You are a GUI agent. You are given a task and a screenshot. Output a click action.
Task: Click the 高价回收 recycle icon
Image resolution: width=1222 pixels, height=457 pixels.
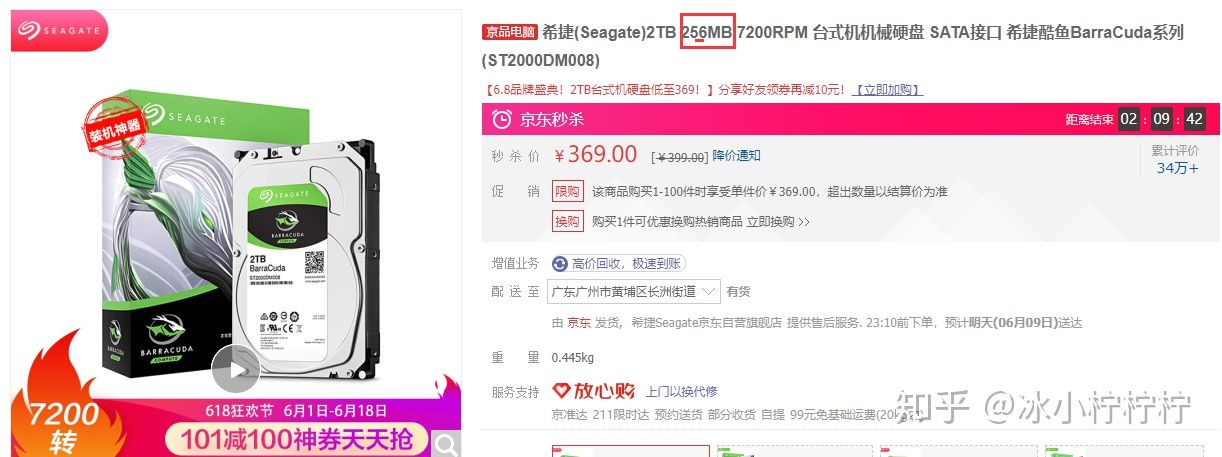560,264
